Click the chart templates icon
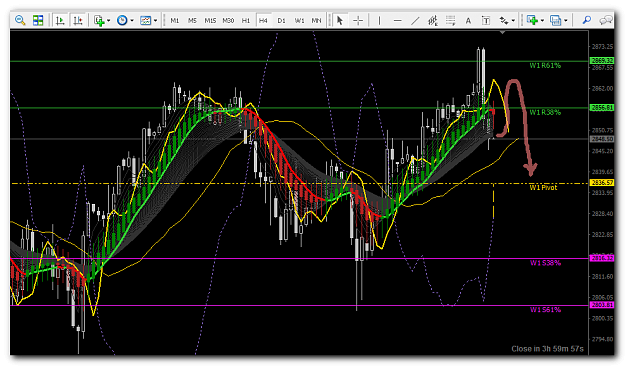Screen dimensions: 625x366 [x=145, y=20]
